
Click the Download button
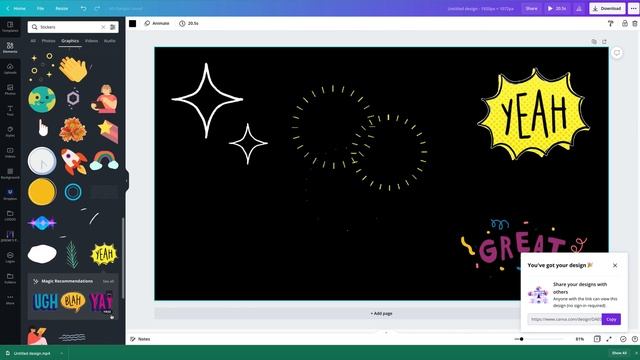pyautogui.click(x=607, y=8)
